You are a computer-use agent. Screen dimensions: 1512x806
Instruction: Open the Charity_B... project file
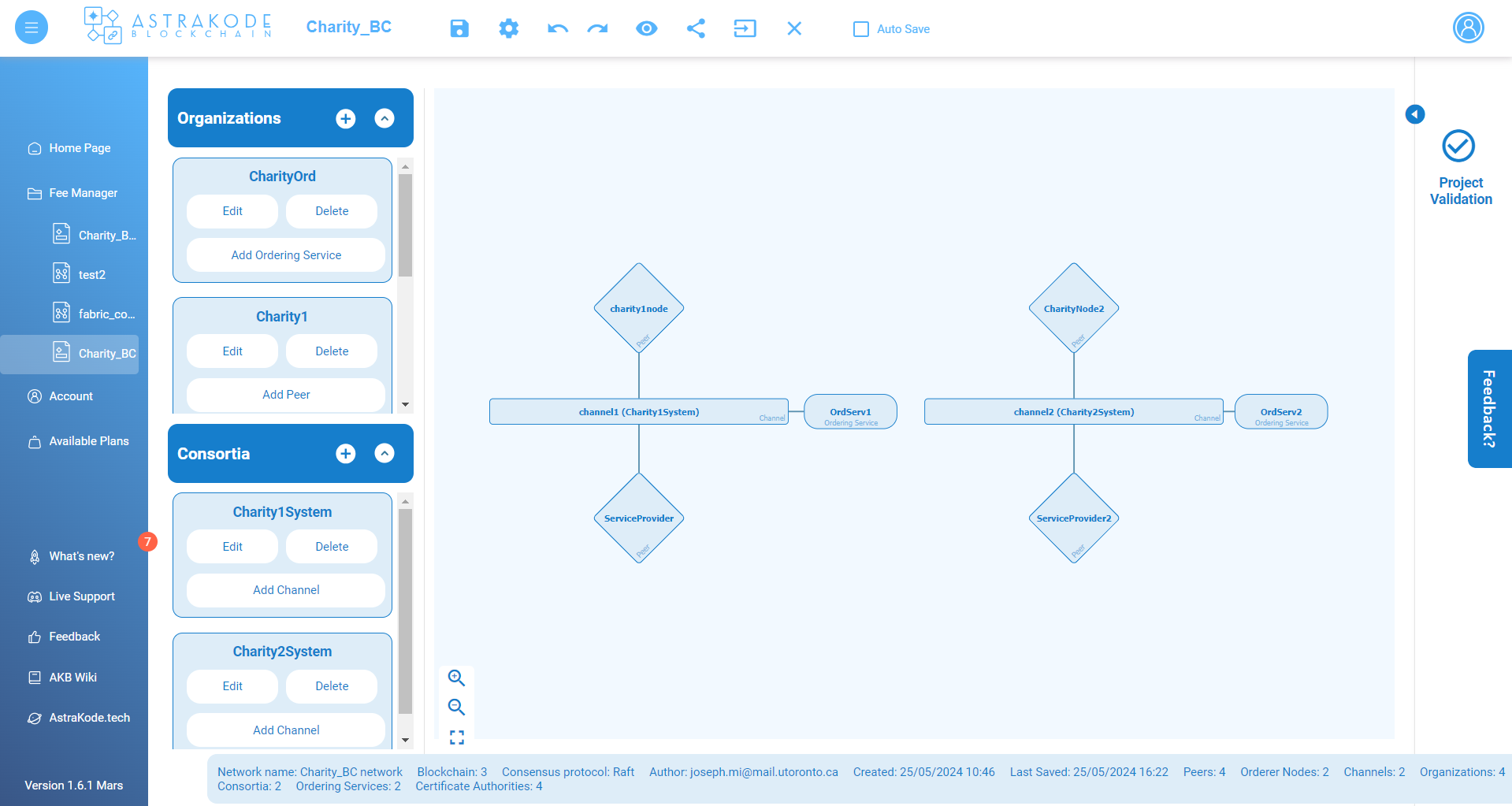tap(95, 235)
